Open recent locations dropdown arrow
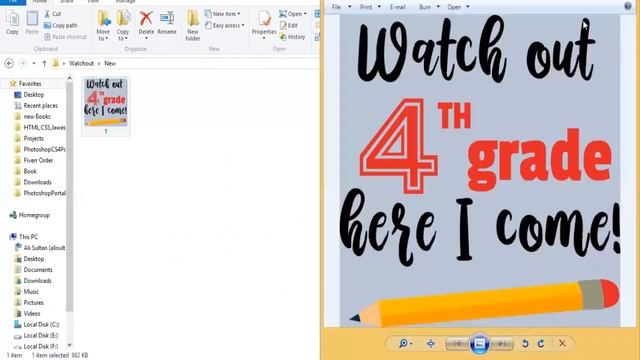The height and width of the screenshot is (360, 640). (x=33, y=63)
